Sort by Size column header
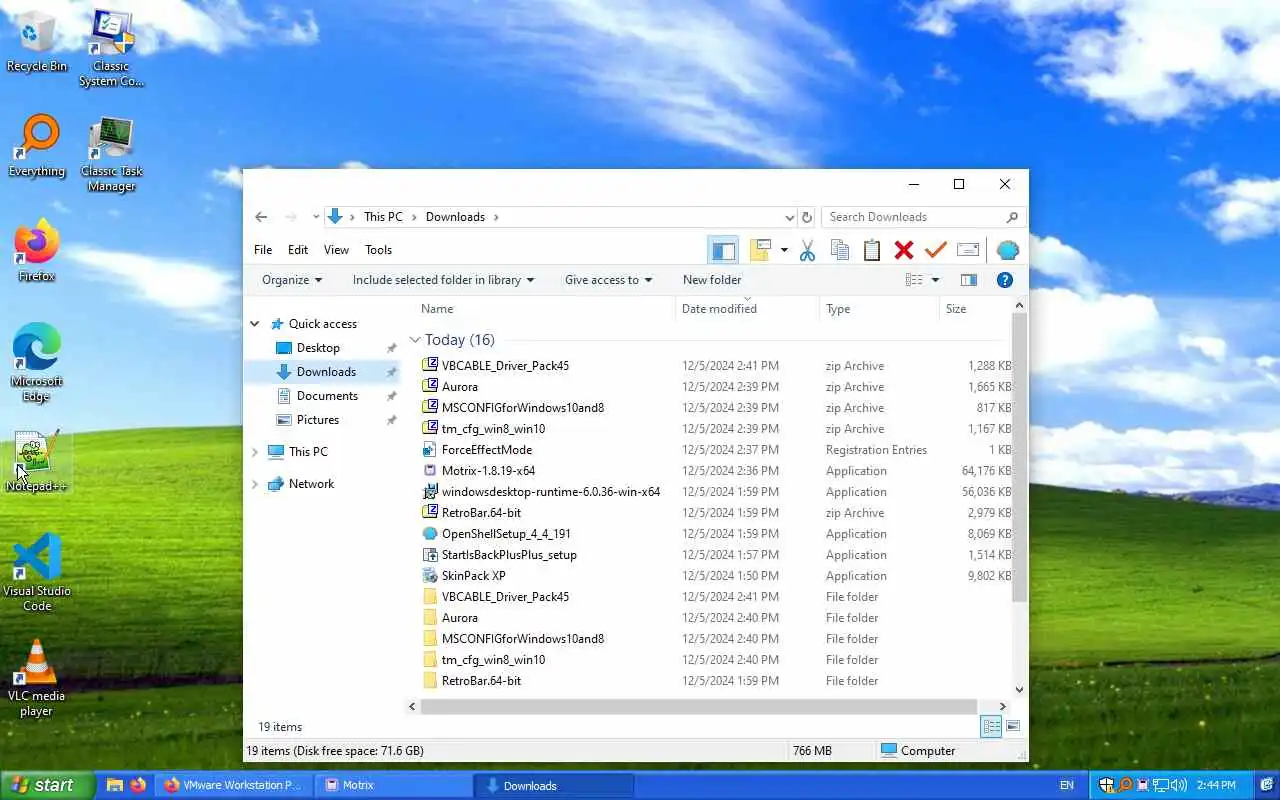This screenshot has width=1280, height=800. coord(976,309)
